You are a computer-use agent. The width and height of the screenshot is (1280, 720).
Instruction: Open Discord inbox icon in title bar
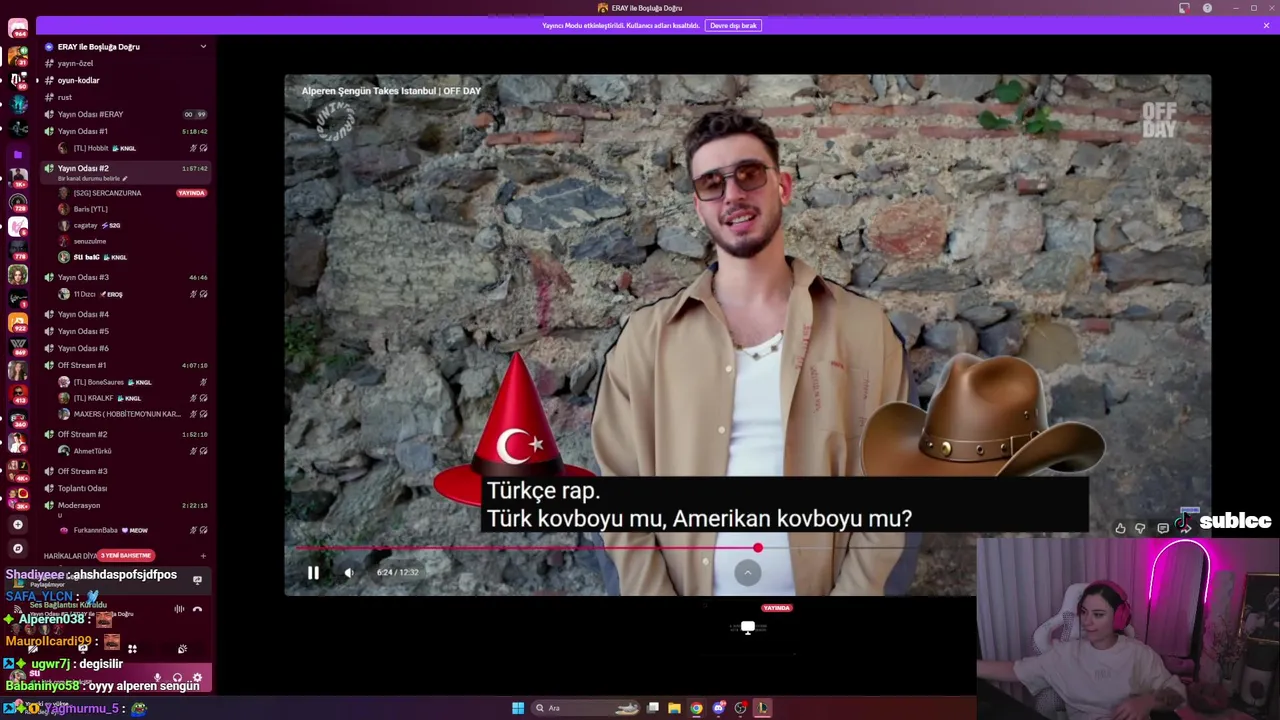1184,8
